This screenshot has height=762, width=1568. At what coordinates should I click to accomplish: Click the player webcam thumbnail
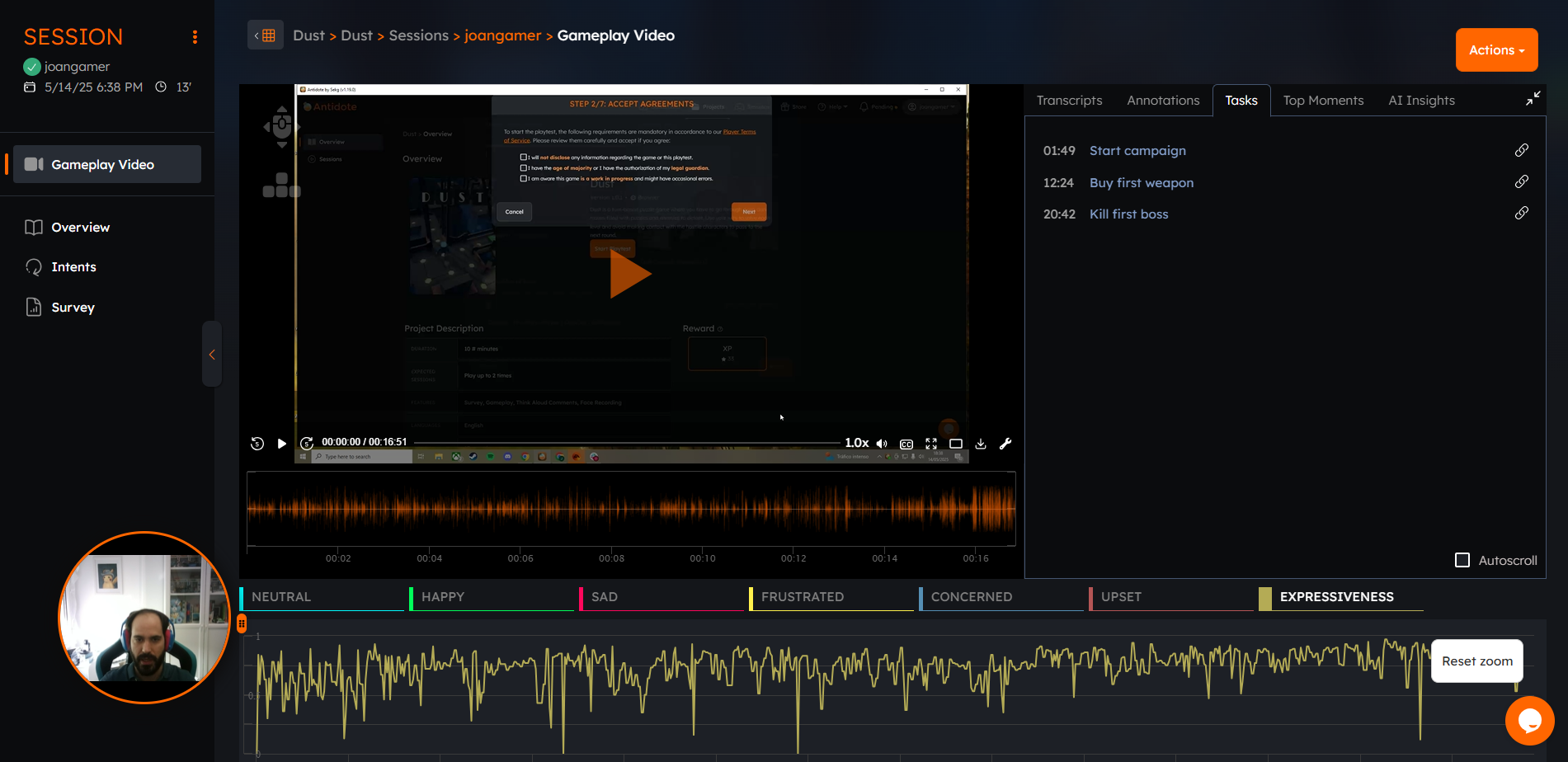144,618
